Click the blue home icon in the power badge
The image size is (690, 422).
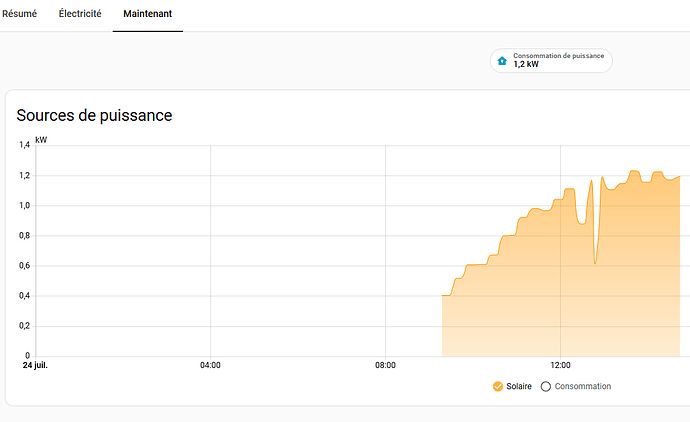(502, 61)
